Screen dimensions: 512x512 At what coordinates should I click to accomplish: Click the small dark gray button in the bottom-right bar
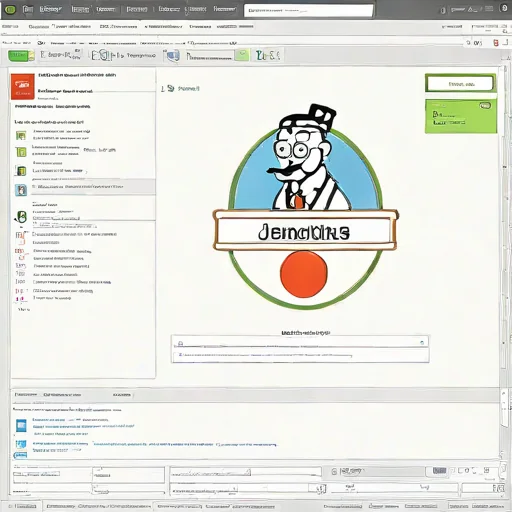click(x=439, y=470)
